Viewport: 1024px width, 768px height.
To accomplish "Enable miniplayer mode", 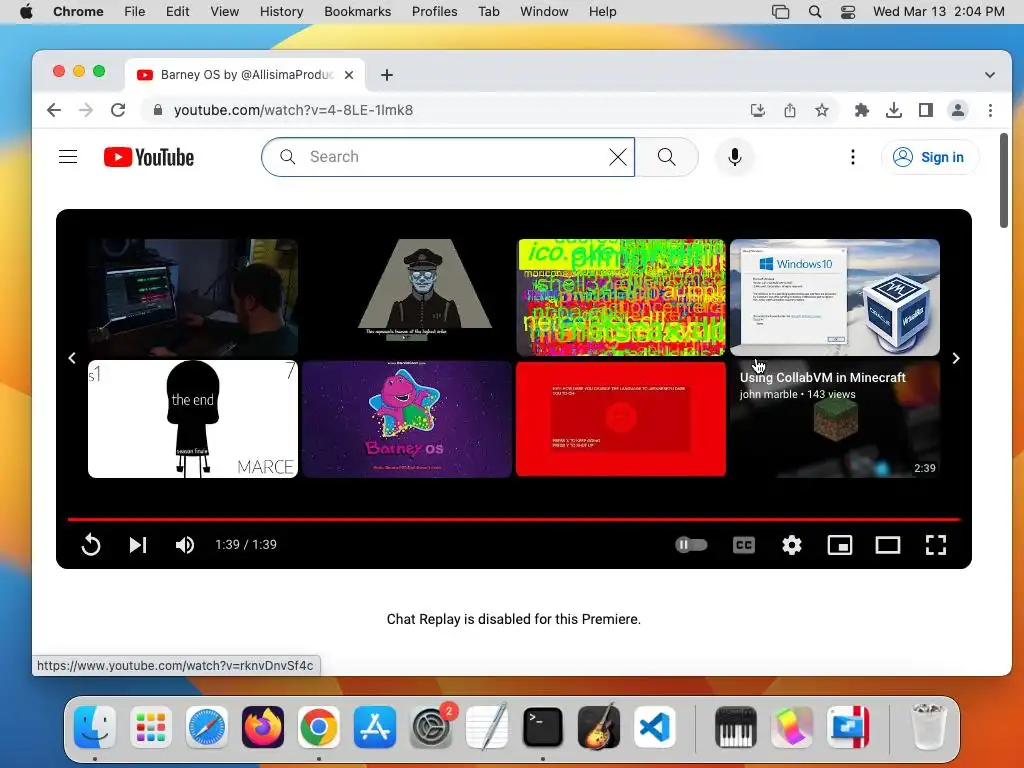I will [840, 545].
